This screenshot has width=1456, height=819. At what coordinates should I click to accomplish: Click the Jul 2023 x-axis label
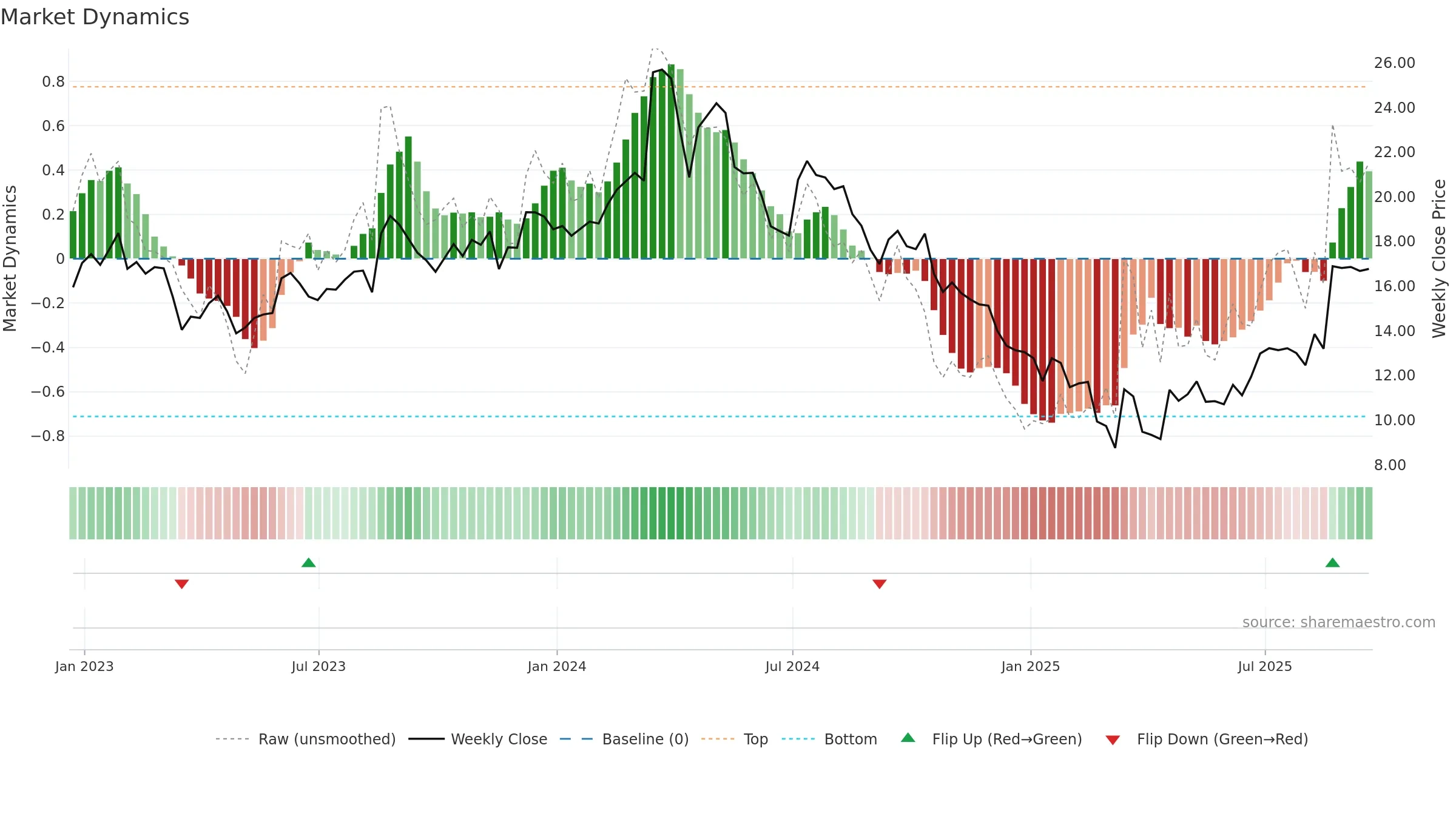click(x=318, y=666)
